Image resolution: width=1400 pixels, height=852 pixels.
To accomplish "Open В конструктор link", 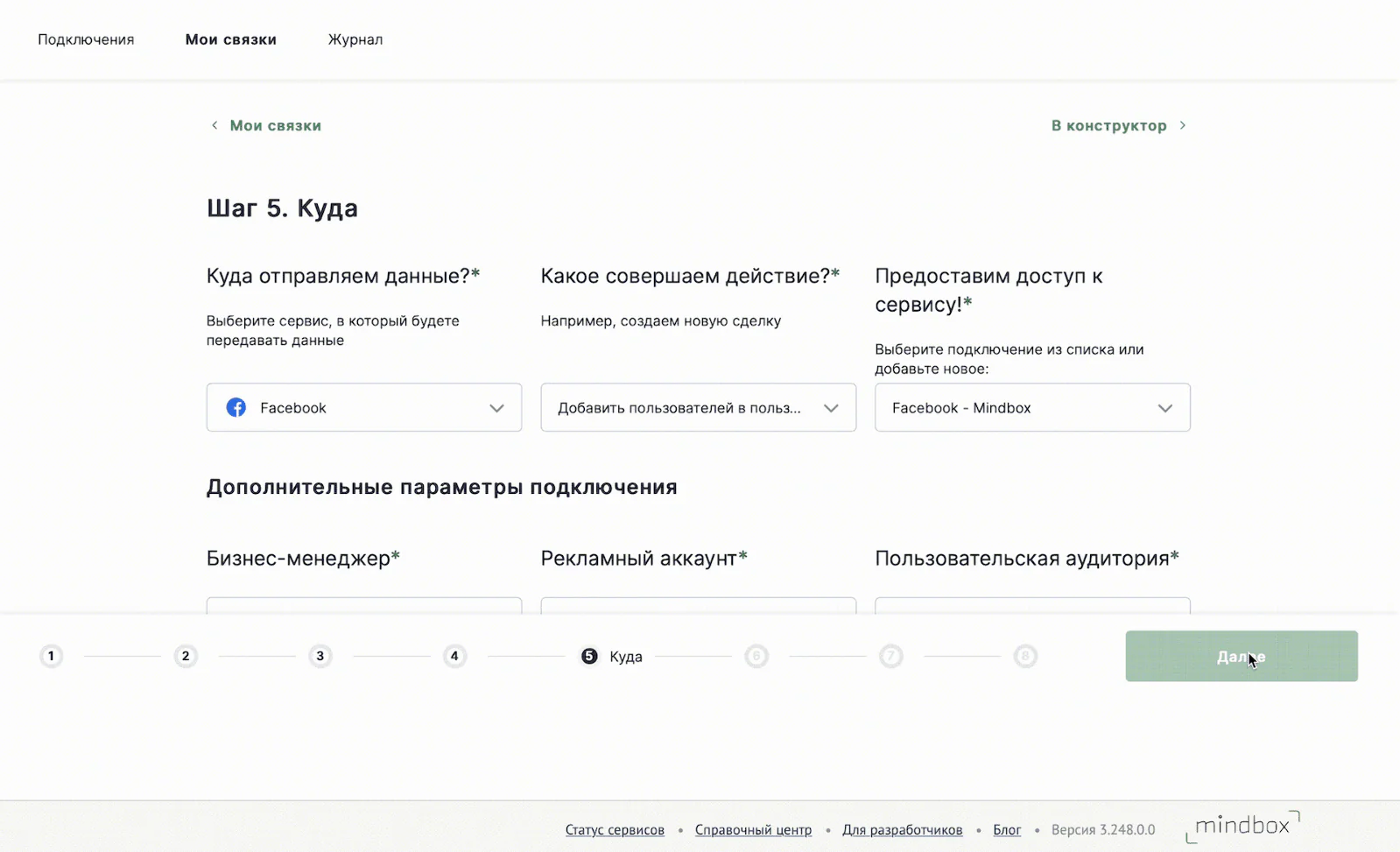I will (1108, 125).
